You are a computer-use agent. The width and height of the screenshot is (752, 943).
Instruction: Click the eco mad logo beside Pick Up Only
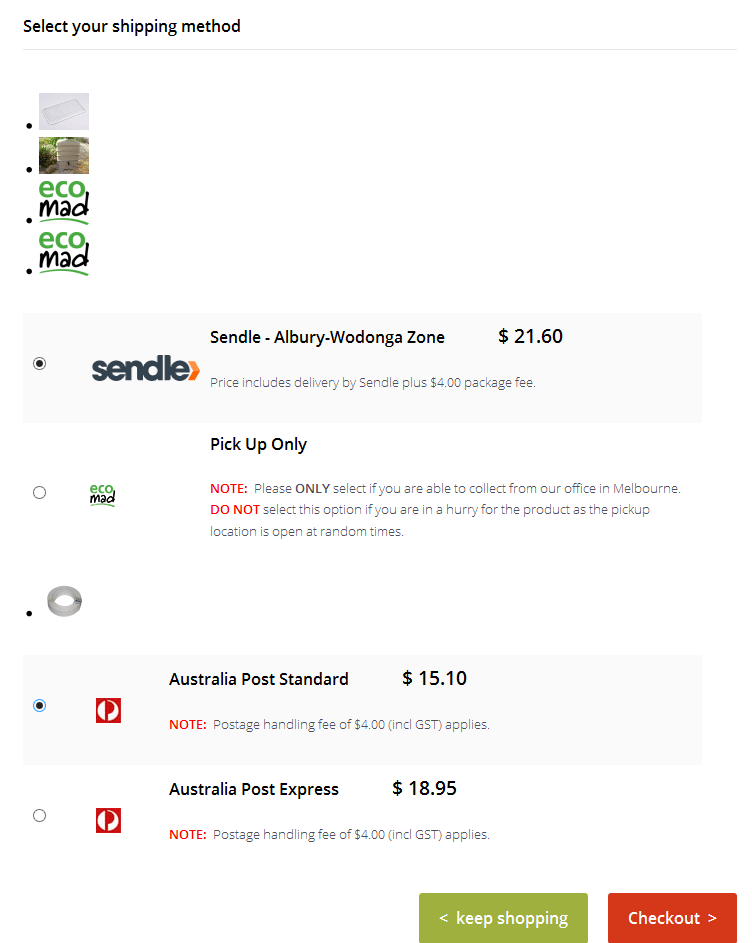[102, 494]
